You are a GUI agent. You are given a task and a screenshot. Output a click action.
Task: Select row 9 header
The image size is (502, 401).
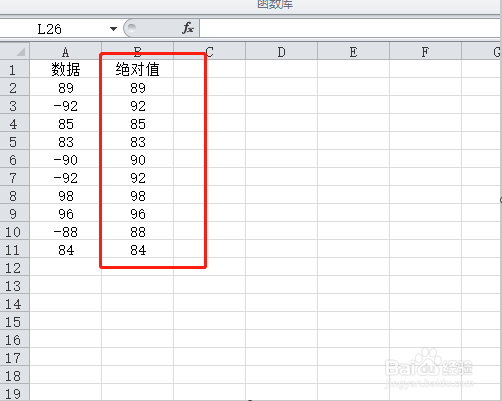pos(15,213)
